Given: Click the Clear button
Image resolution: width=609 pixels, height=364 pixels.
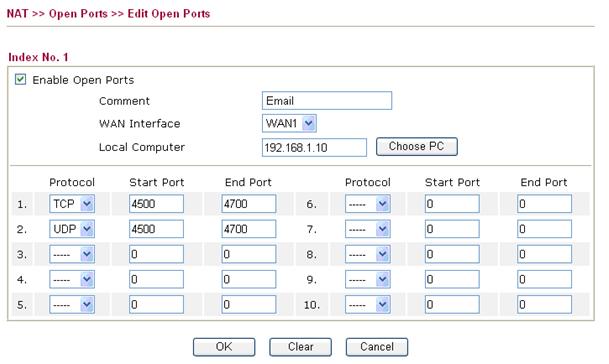Looking at the screenshot, I should tap(301, 347).
